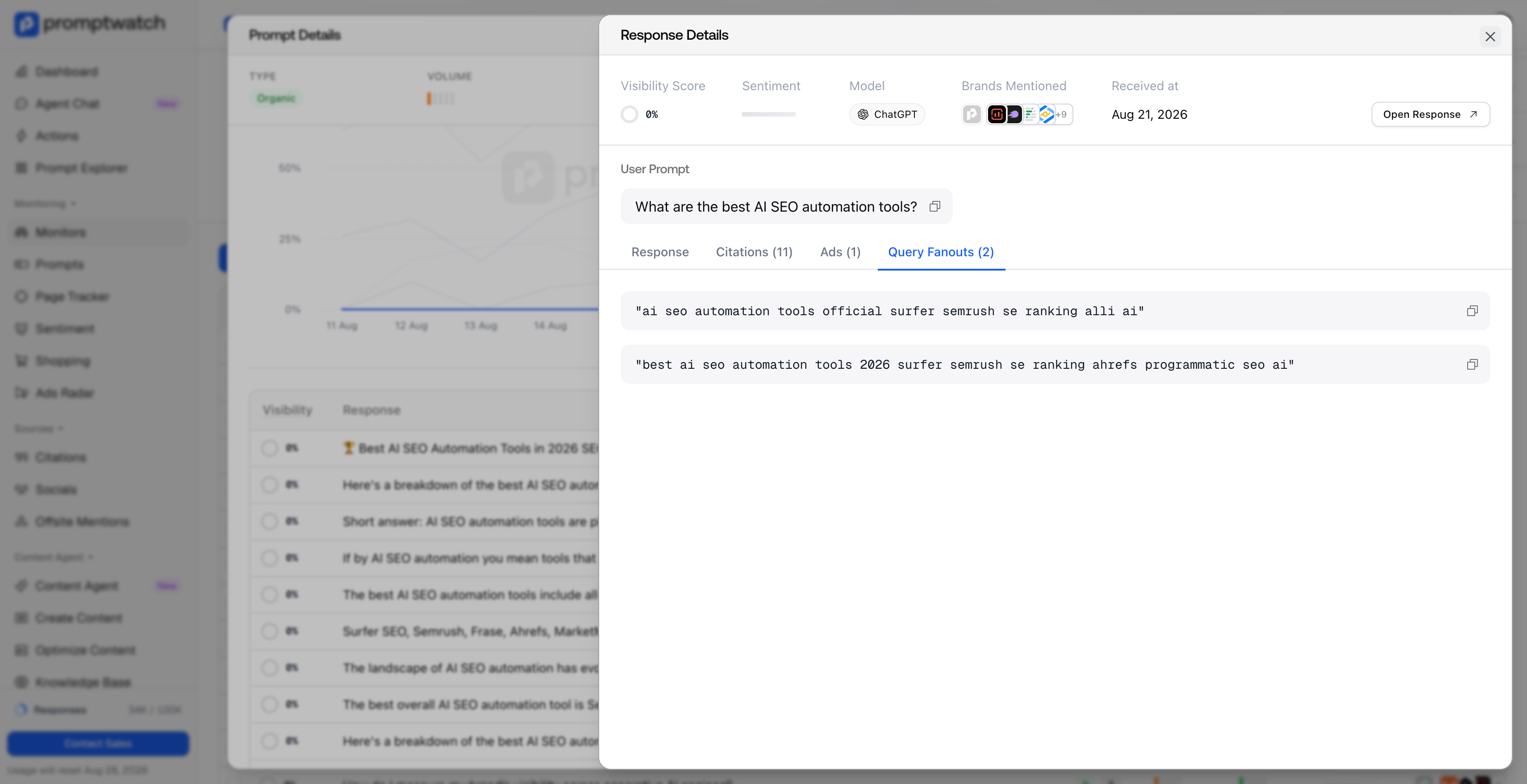Viewport: 1527px width, 784px height.
Task: Click the Open Response button
Action: coord(1431,114)
